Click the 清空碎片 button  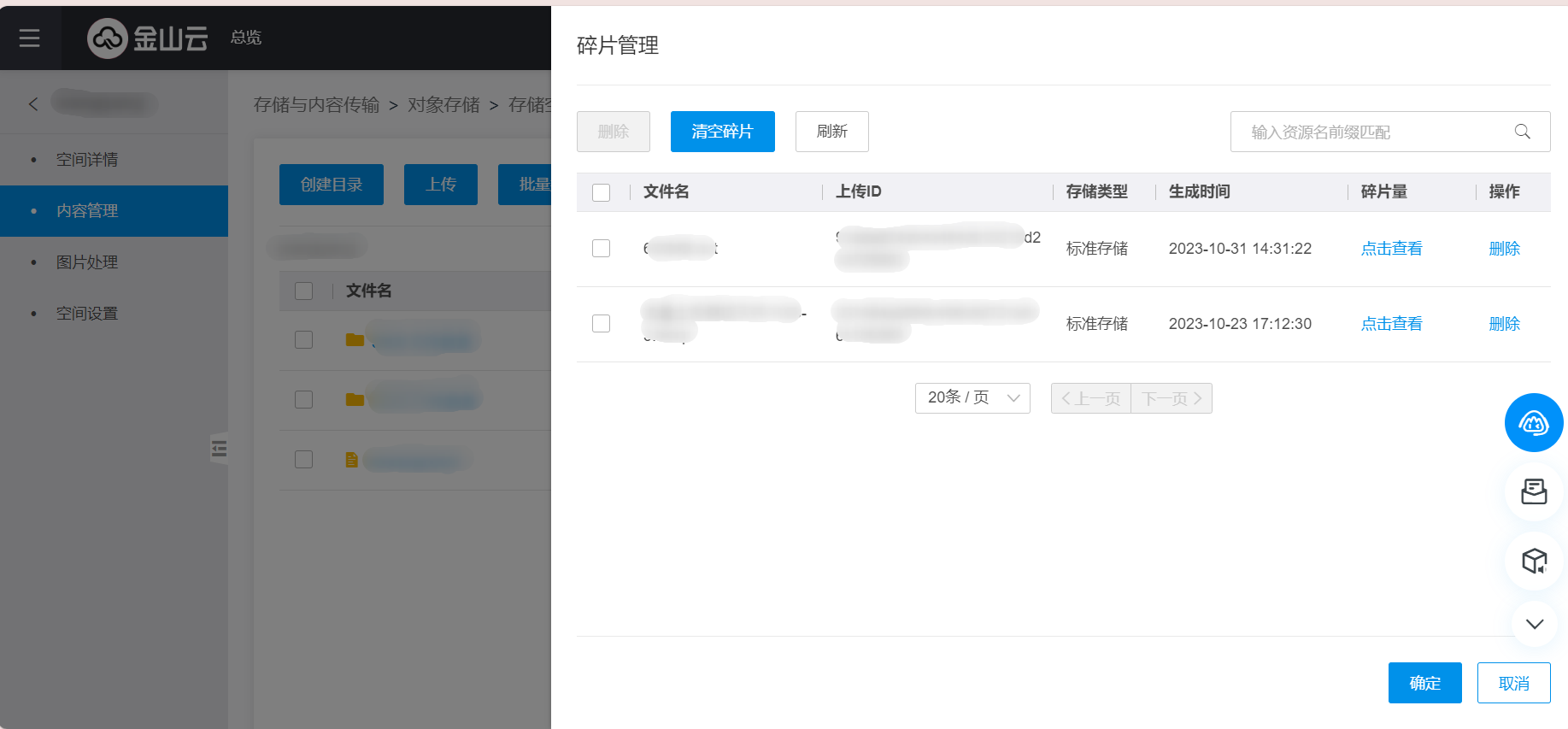(x=723, y=132)
